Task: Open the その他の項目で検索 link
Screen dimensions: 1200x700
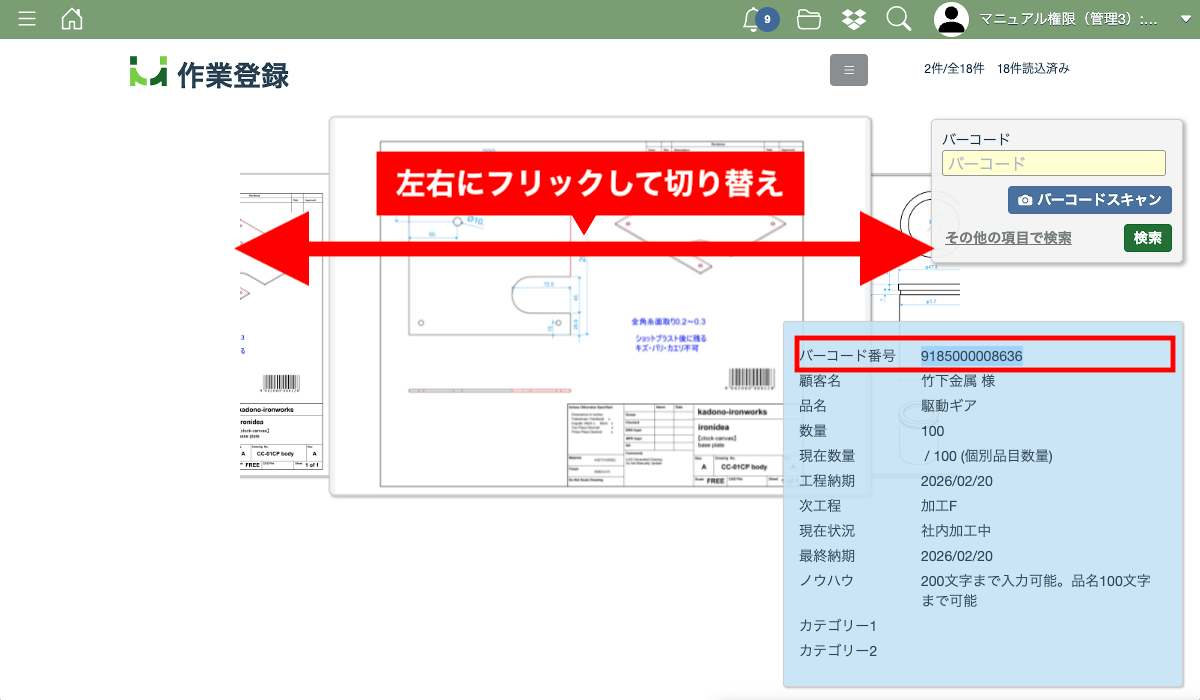Action: click(x=1008, y=238)
